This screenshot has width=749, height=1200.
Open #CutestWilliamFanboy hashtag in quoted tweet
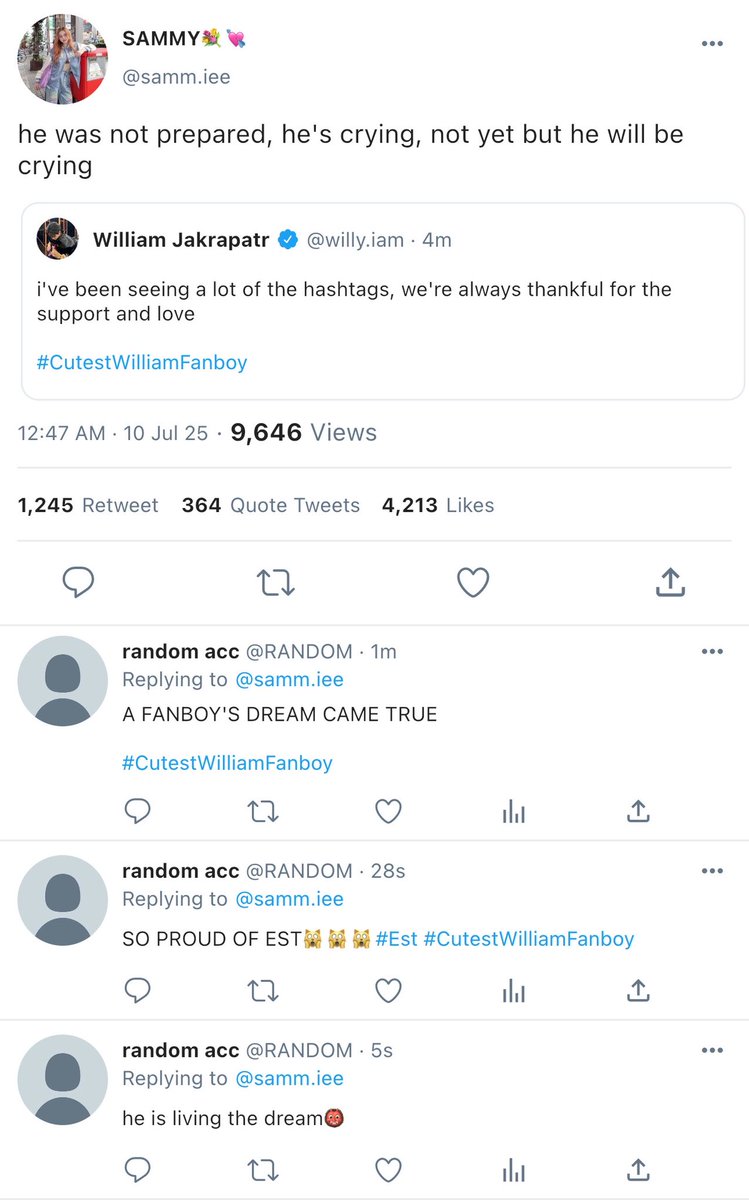(x=142, y=362)
